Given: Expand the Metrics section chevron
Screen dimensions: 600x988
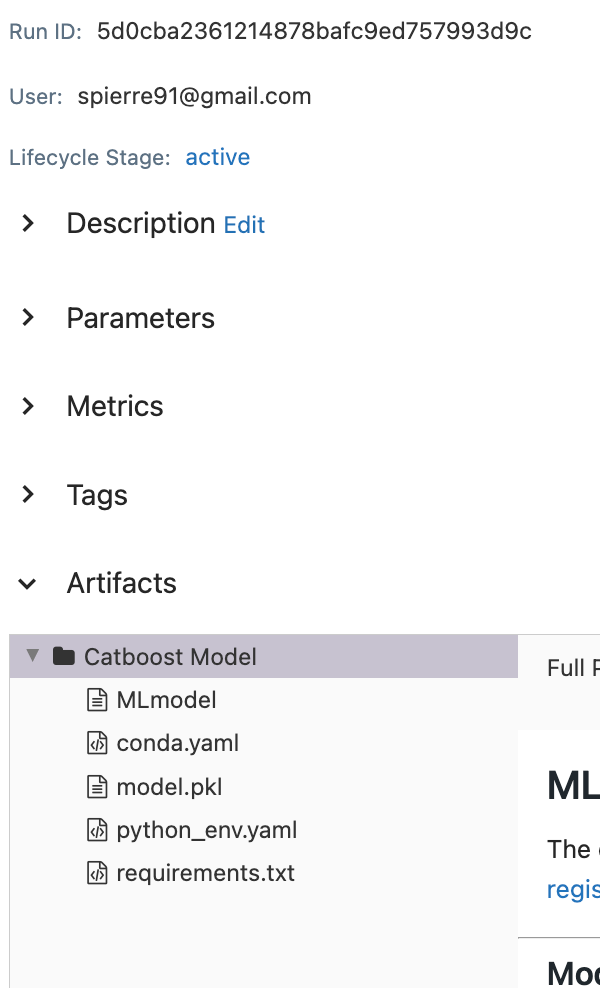Looking at the screenshot, I should 28,406.
